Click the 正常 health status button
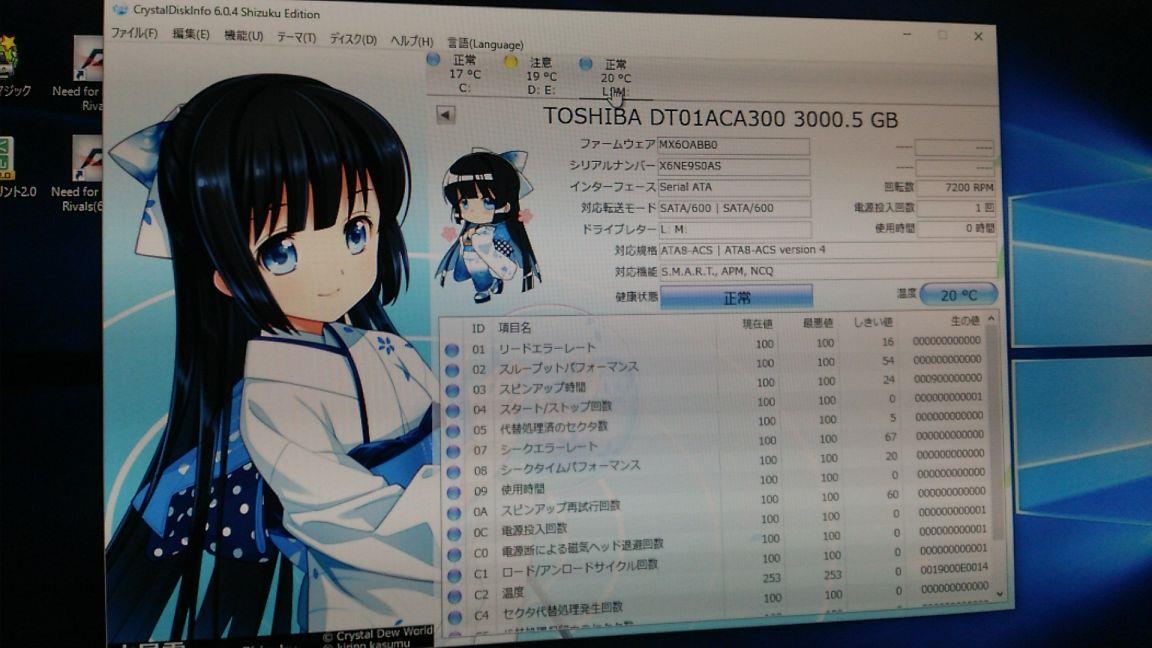Viewport: 1152px width, 648px height. 736,298
